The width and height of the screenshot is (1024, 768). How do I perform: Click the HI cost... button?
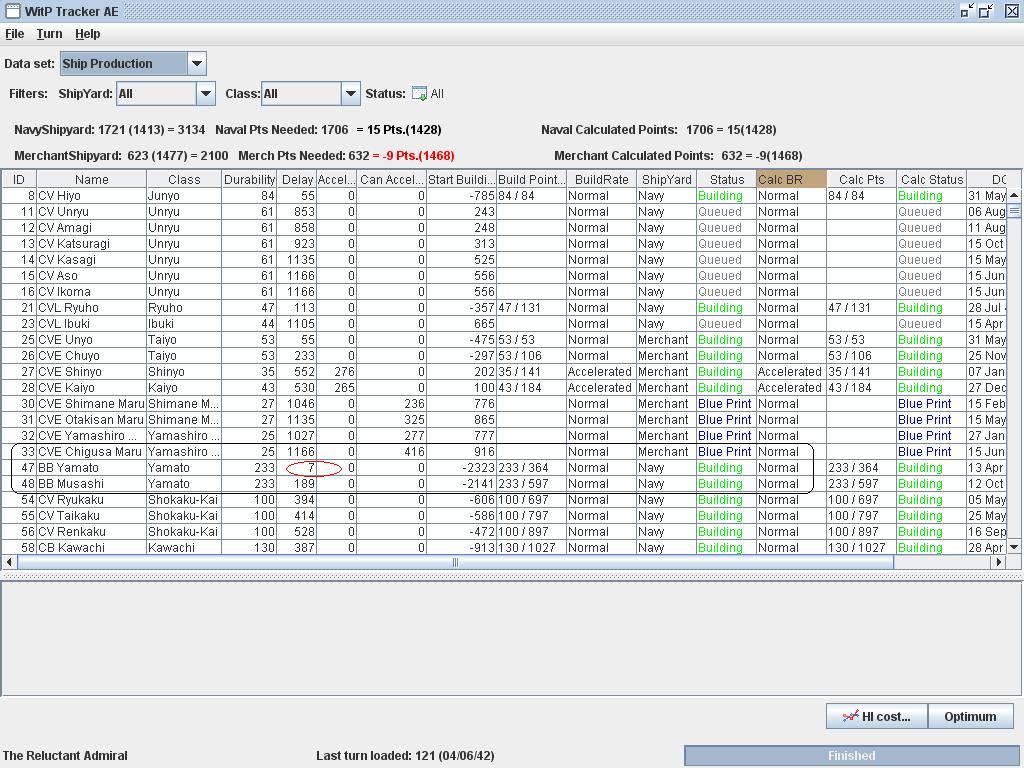point(876,716)
